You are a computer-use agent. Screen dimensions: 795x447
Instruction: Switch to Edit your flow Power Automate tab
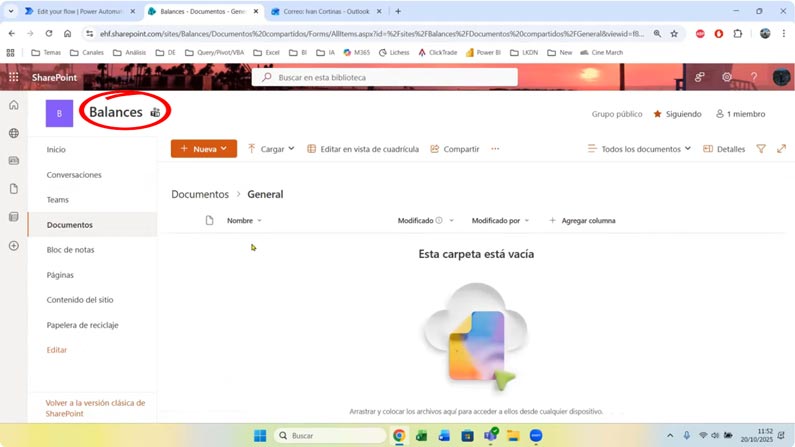coord(79,11)
